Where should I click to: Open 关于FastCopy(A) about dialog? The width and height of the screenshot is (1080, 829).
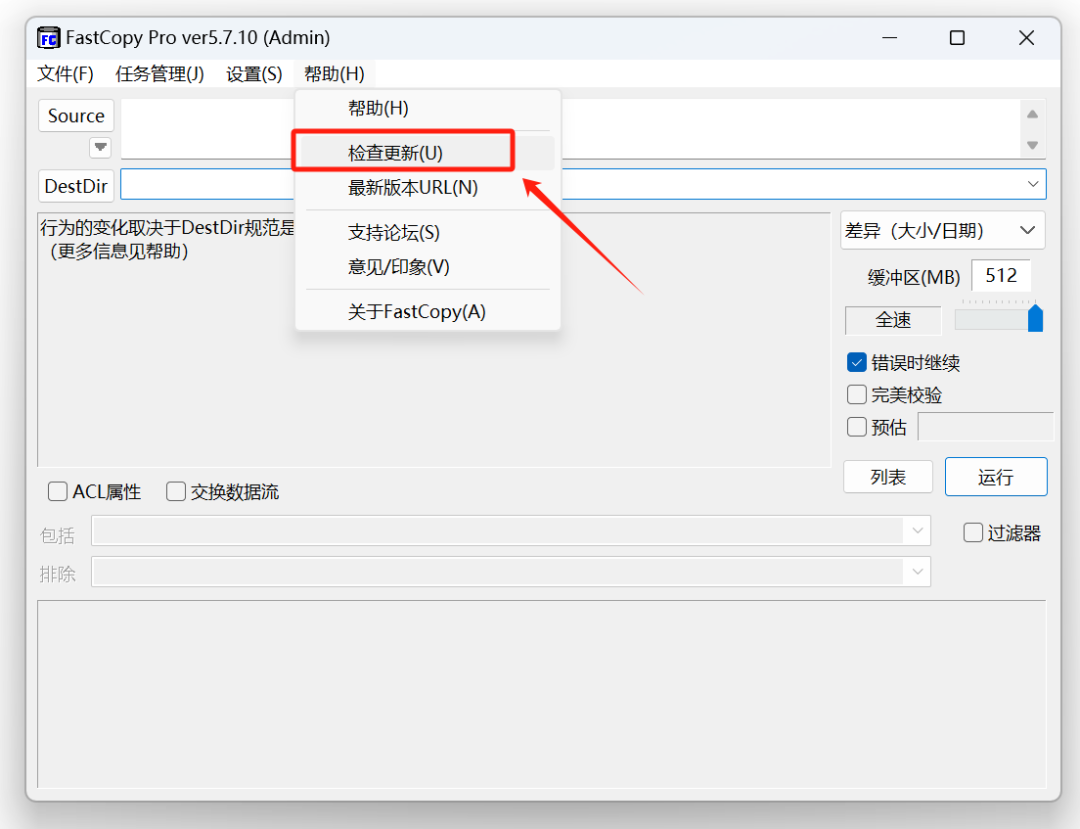click(428, 312)
